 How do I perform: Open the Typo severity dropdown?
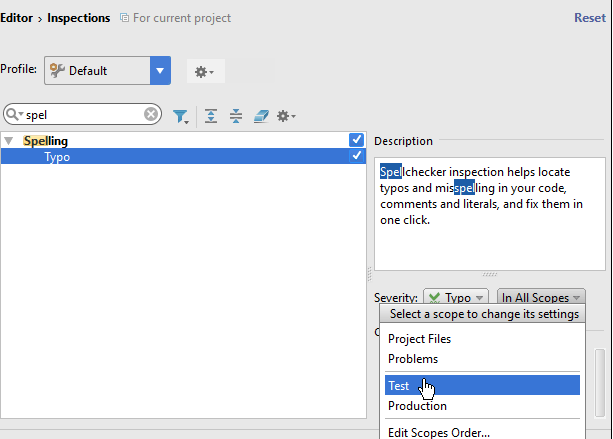(x=455, y=298)
